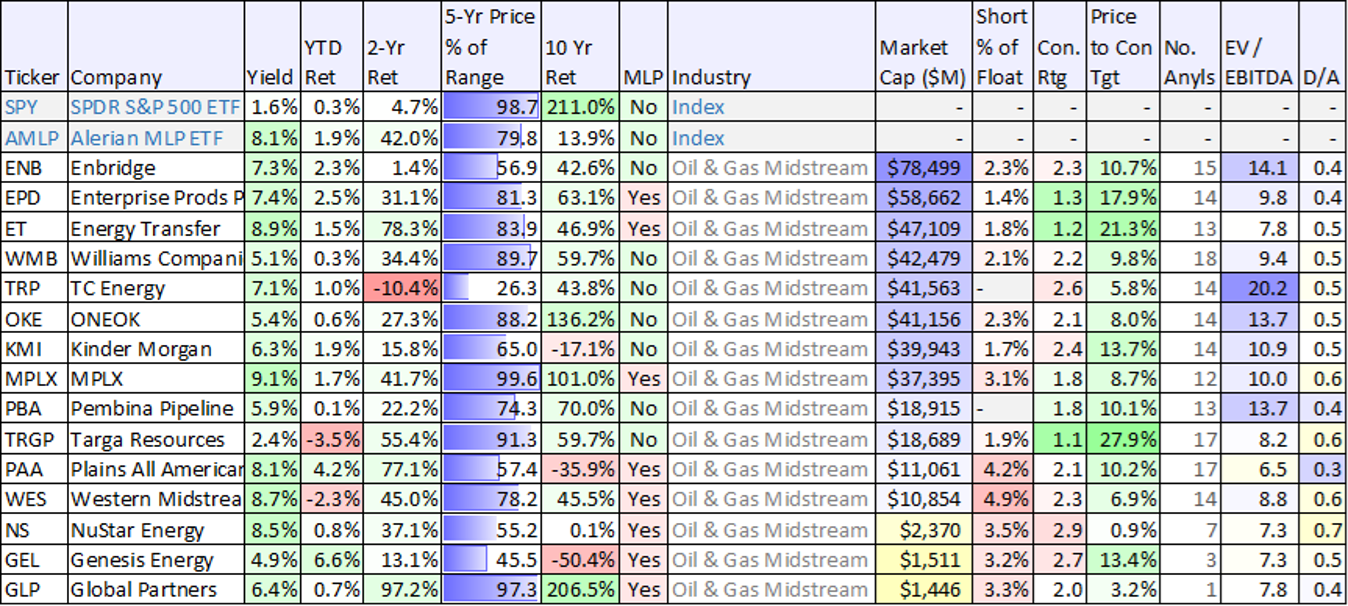Screen dimensions: 1348x606
Task: Click TC Energy's 26.3 price range bar
Action: [x=491, y=288]
